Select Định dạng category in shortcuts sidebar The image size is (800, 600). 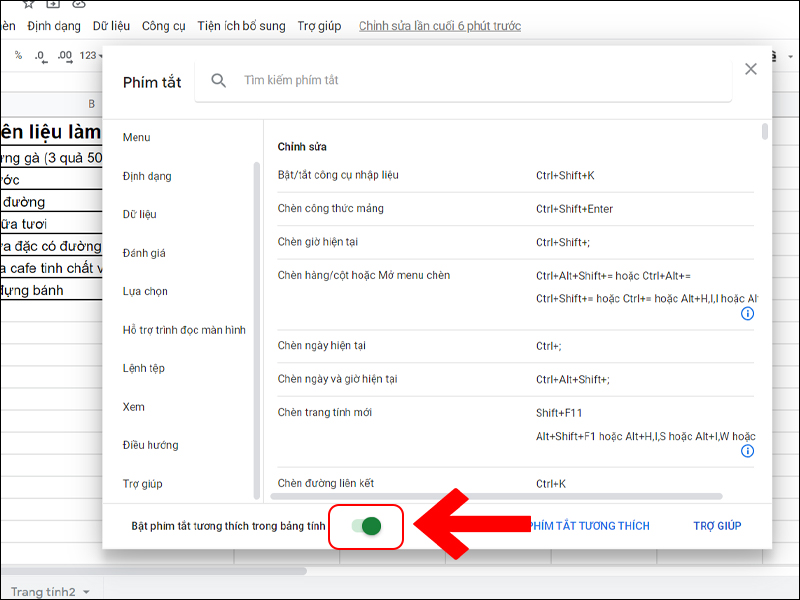point(147,176)
